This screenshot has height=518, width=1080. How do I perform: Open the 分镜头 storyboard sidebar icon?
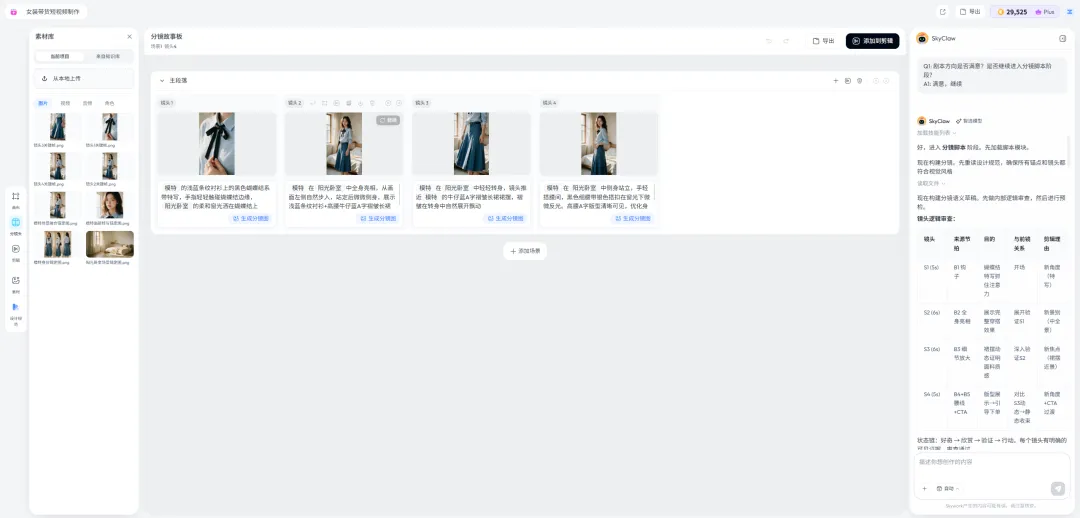[16, 225]
